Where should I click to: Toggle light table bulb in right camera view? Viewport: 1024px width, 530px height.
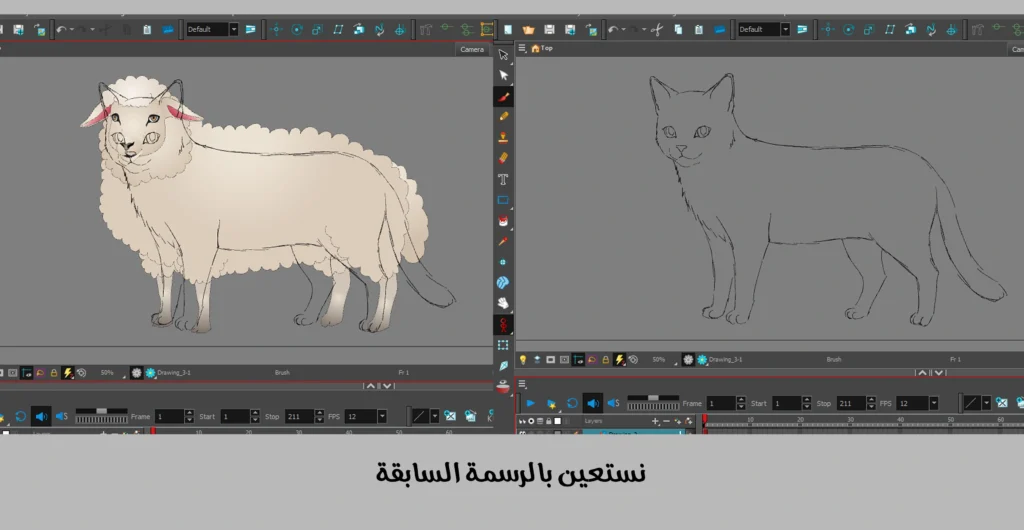coord(522,360)
